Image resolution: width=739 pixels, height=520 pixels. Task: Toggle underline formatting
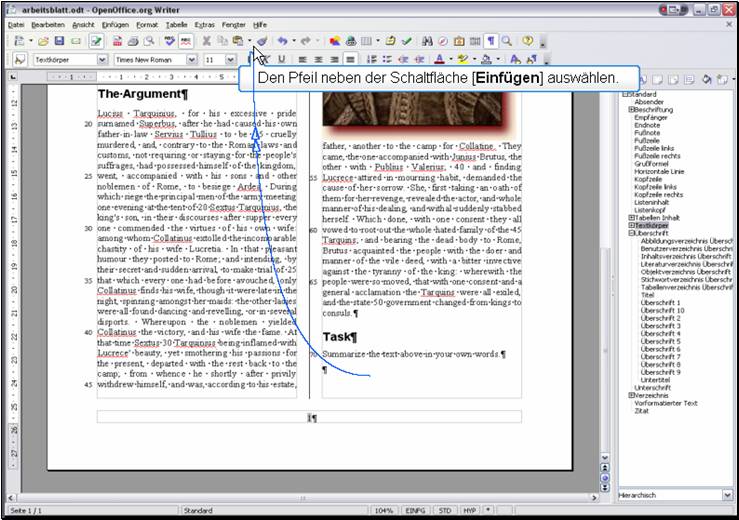(282, 60)
